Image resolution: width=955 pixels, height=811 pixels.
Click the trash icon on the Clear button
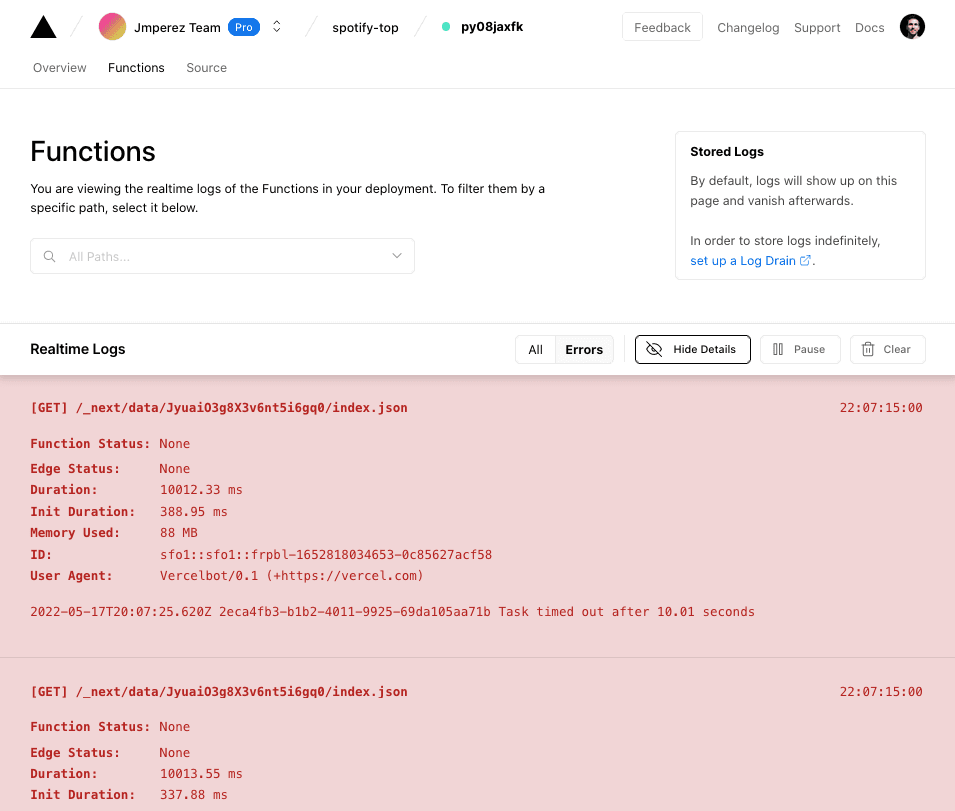867,349
